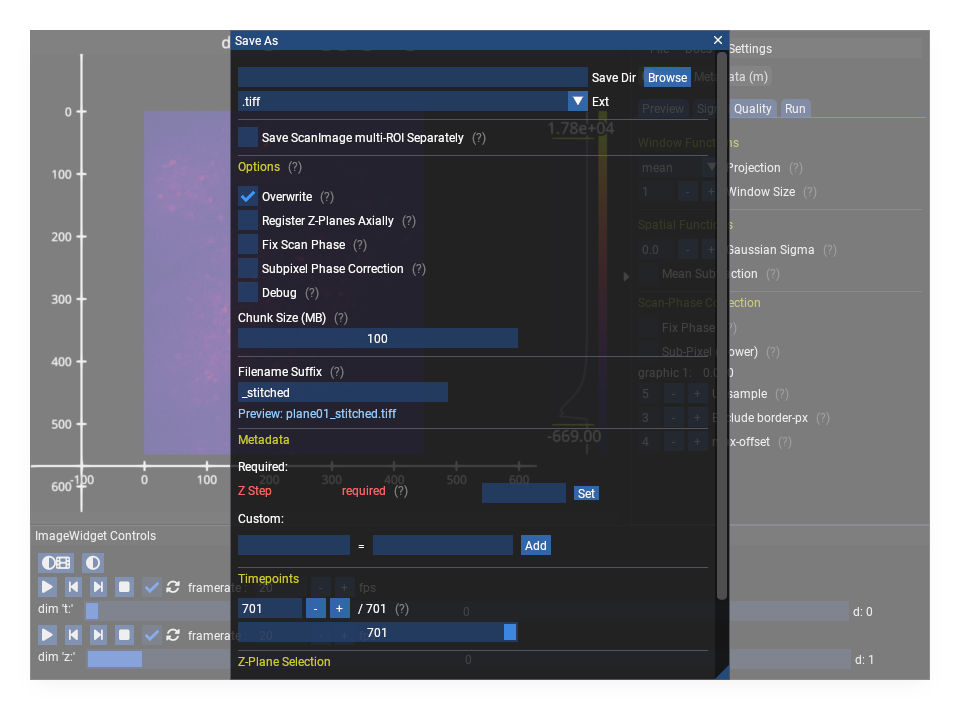Decrease Timepoints value with minus button
Viewport: 960px width, 710px height.
(x=315, y=609)
